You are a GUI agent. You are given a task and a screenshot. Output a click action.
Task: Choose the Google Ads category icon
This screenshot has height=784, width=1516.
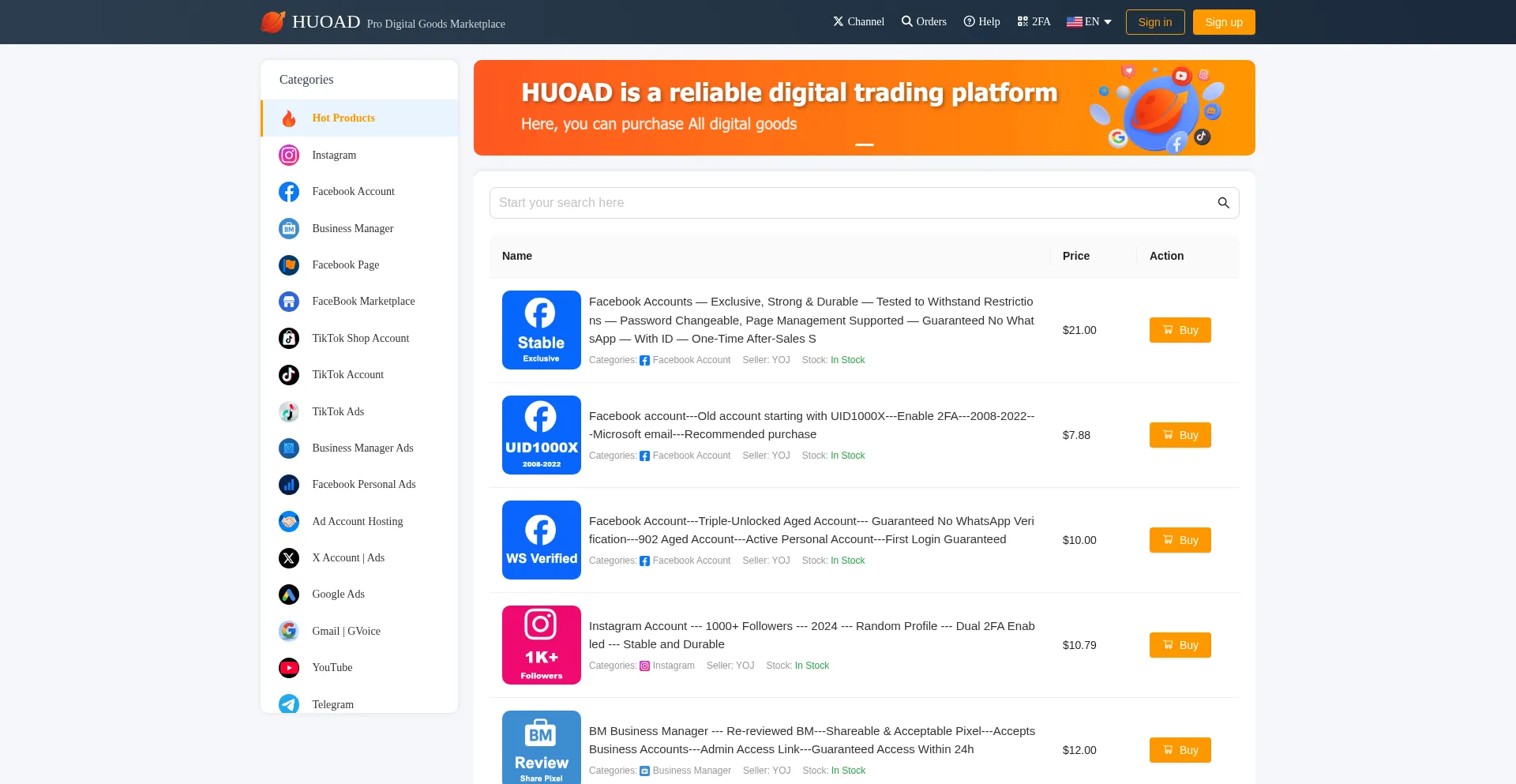tap(289, 595)
